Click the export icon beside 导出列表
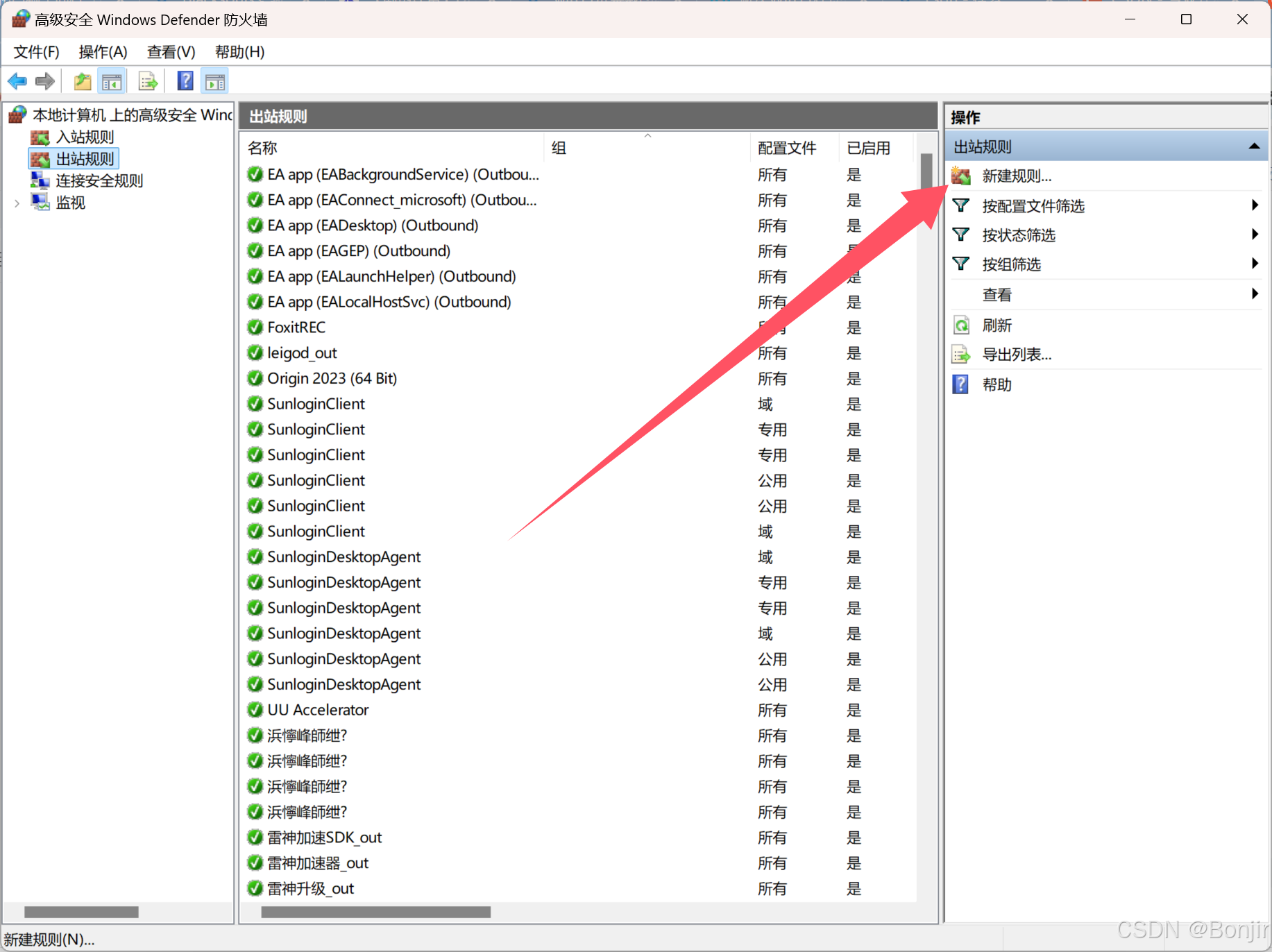Viewport: 1272px width, 952px height. 961,355
